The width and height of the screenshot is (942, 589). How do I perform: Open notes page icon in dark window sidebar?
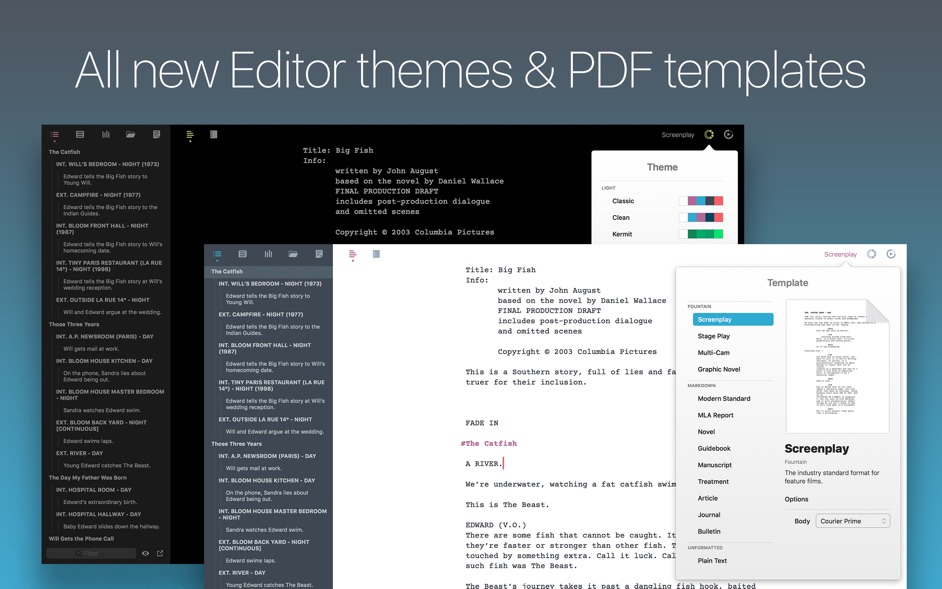pos(156,135)
